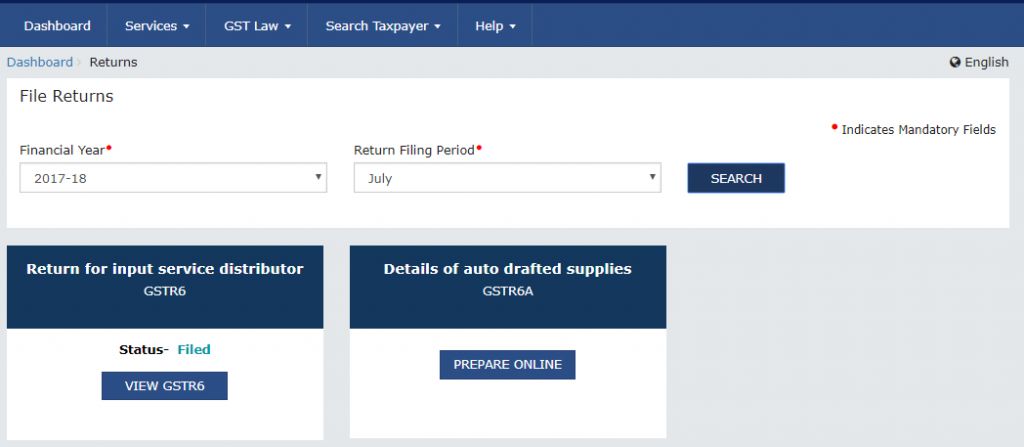The image size is (1024, 447).
Task: Open the Help menu
Action: (x=495, y=26)
